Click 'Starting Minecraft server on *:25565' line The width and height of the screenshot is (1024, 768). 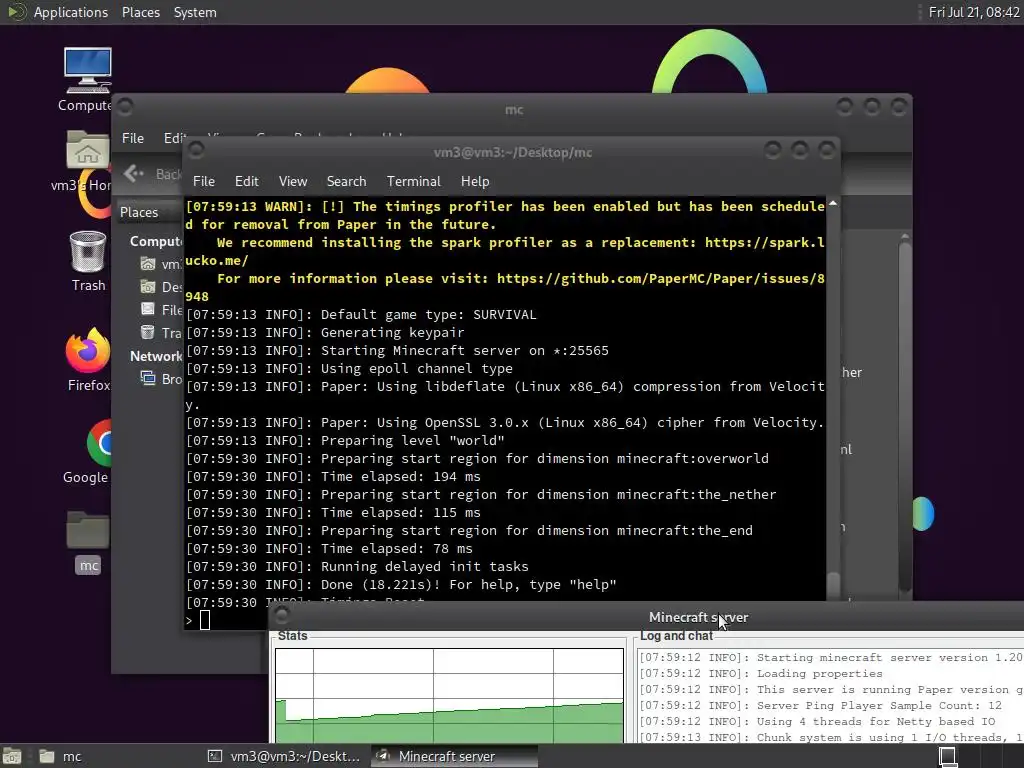397,351
